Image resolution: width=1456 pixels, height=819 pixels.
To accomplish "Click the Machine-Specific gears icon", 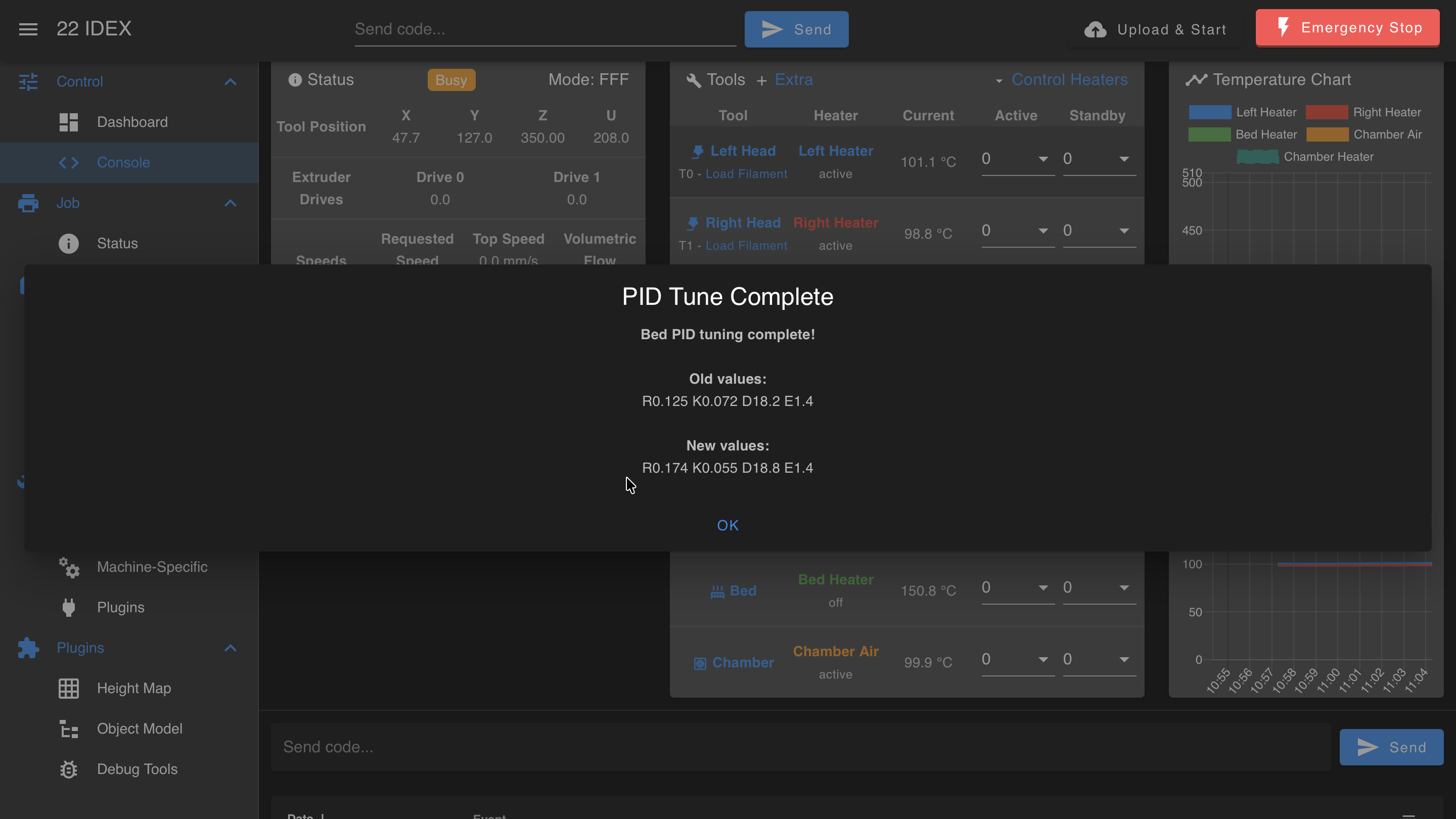I will [69, 567].
